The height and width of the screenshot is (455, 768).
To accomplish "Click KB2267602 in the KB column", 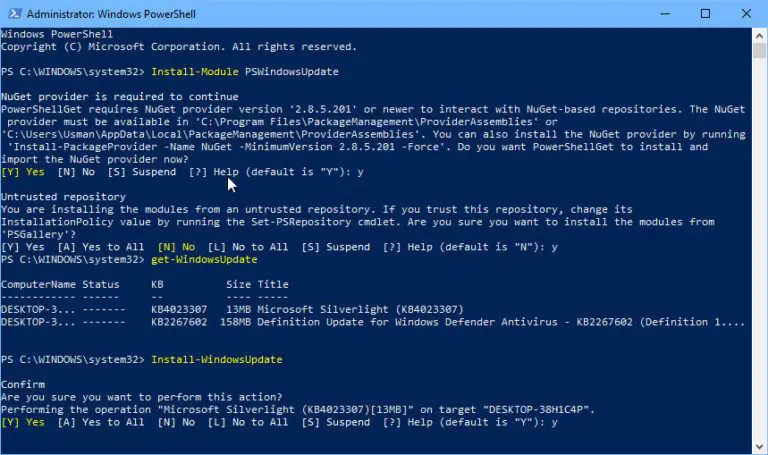I will pos(179,322).
